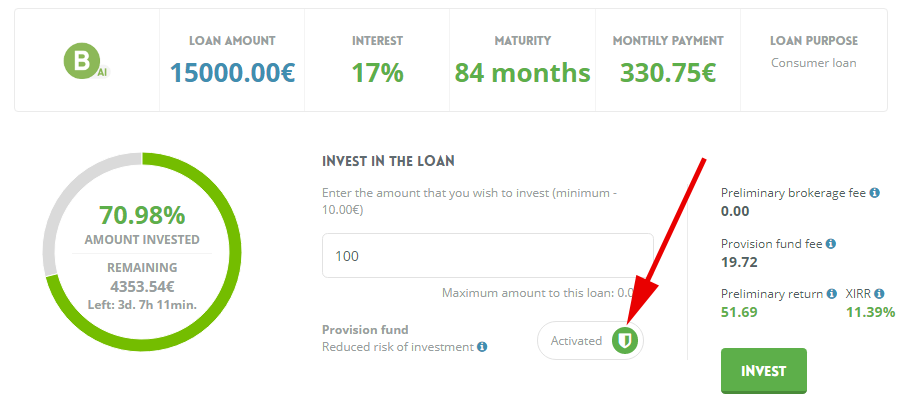This screenshot has width=916, height=417.
Task: Show Preliminary return info tooltip icon
Action: pyautogui.click(x=832, y=294)
